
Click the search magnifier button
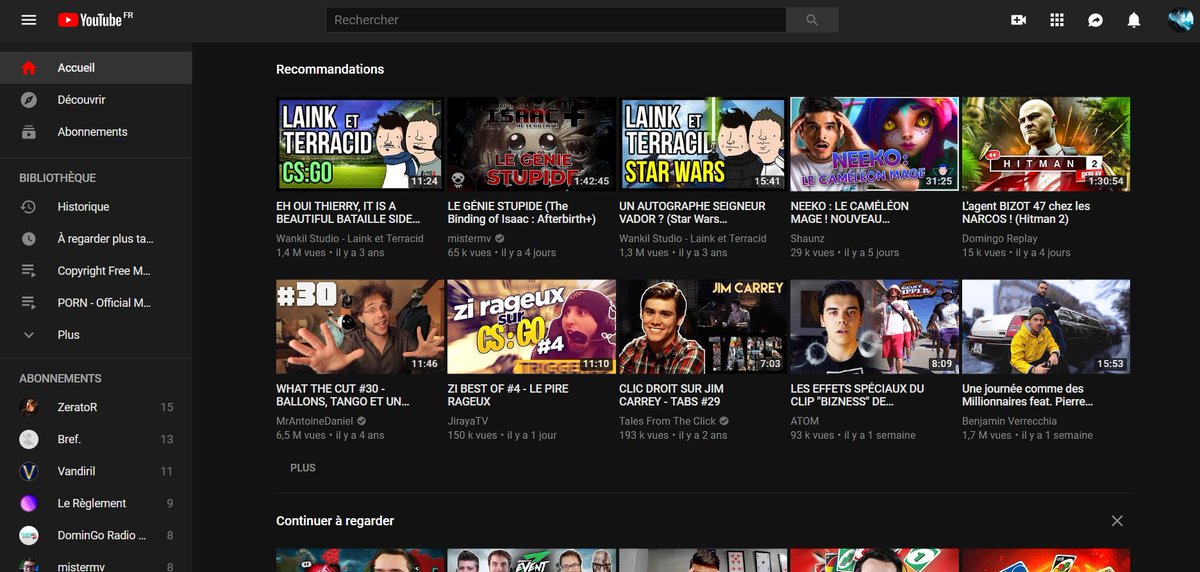(x=812, y=20)
